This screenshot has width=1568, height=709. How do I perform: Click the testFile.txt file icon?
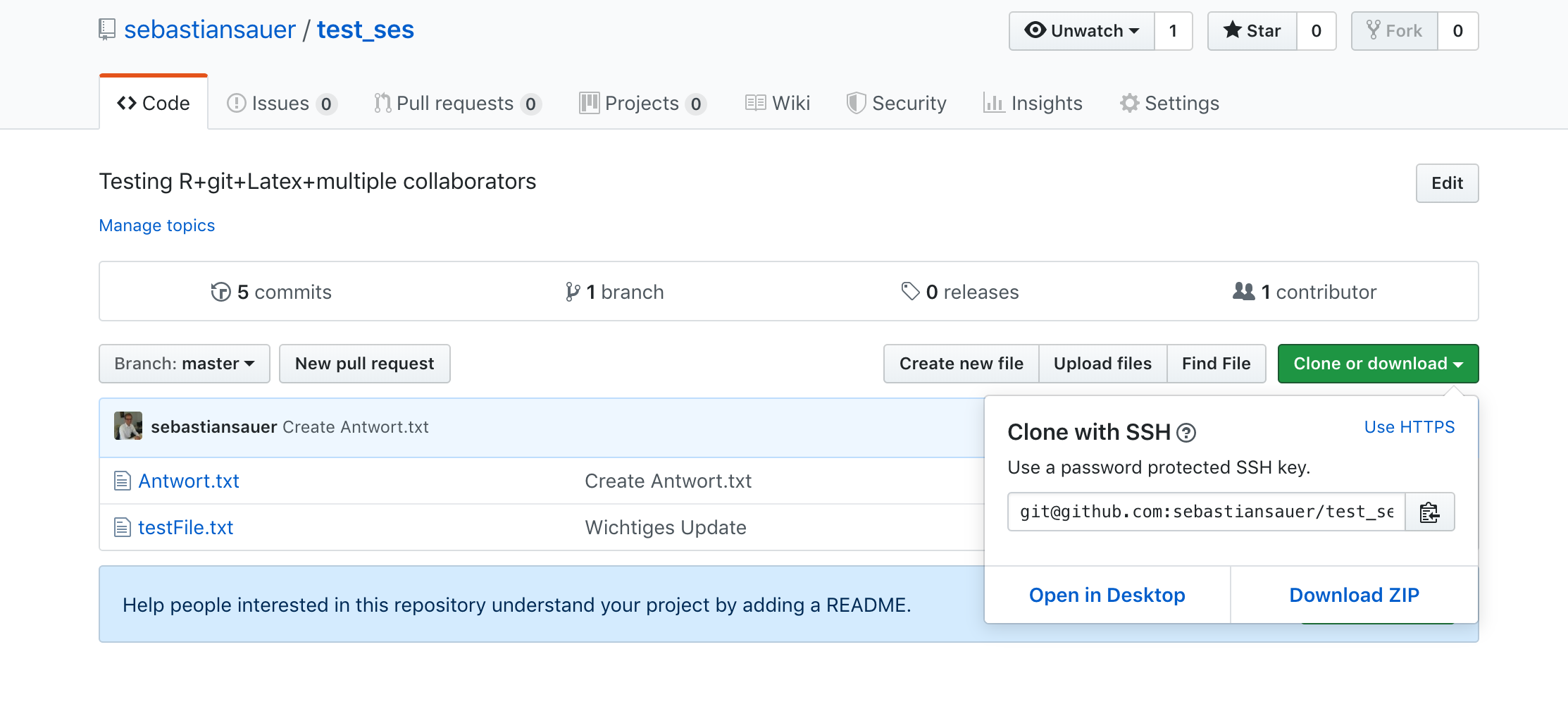tap(123, 527)
